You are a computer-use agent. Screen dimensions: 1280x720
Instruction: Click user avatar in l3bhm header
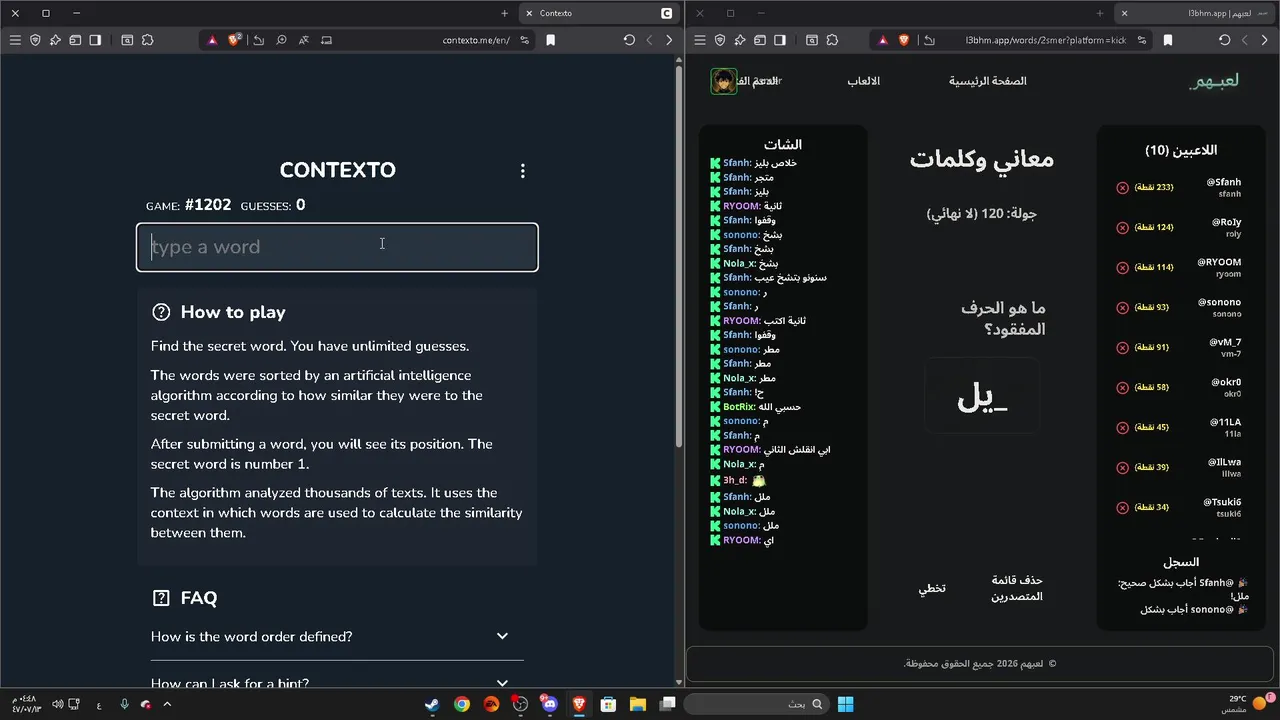[x=723, y=81]
